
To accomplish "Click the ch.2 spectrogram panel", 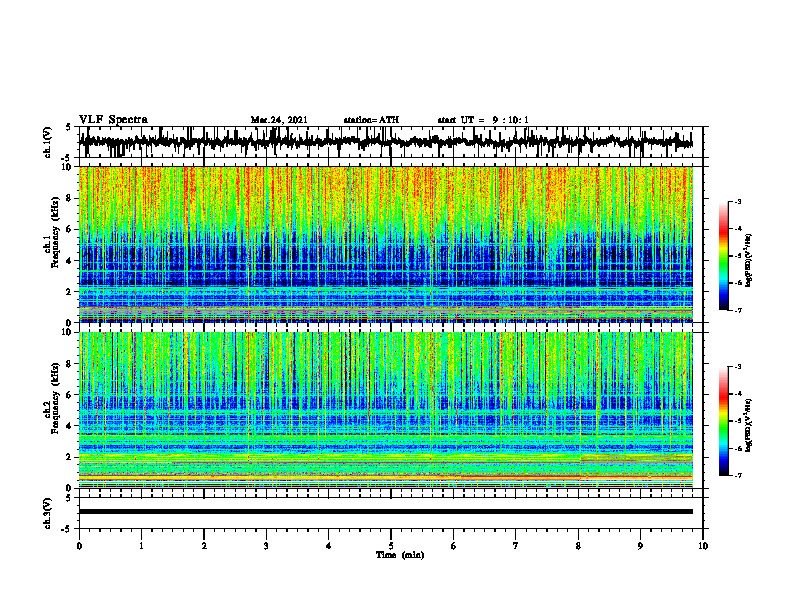I will 386,410.
